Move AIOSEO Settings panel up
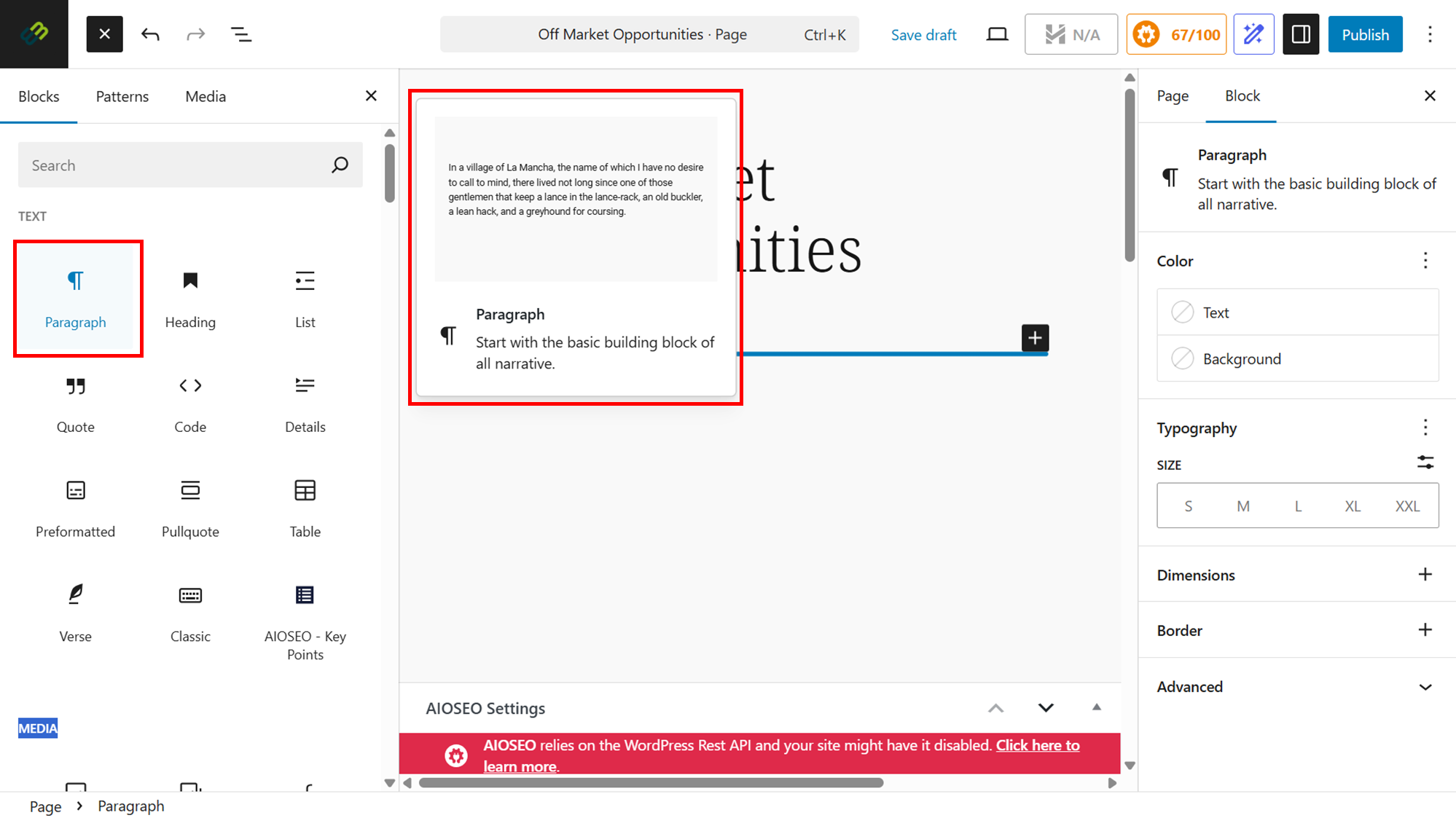The height and width of the screenshot is (818, 1456). 995,708
